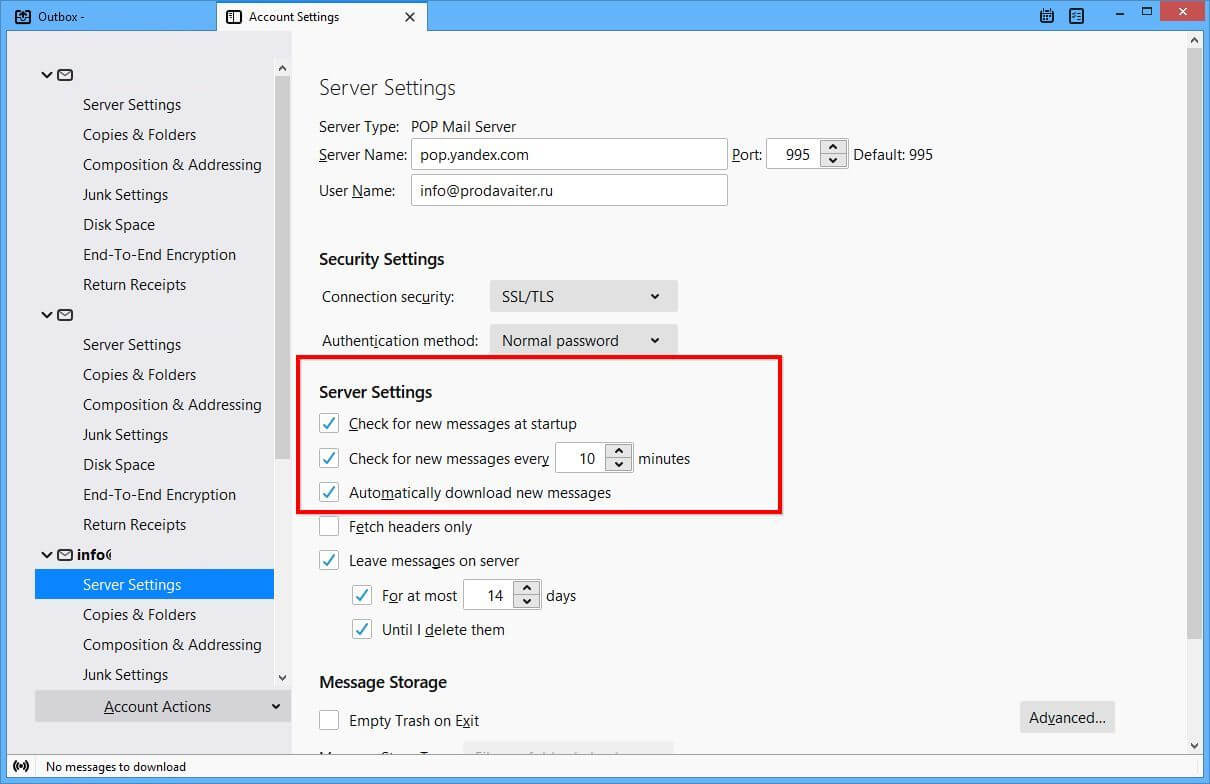Open the Account Actions dropdown
The image size is (1210, 784).
pyautogui.click(x=163, y=706)
